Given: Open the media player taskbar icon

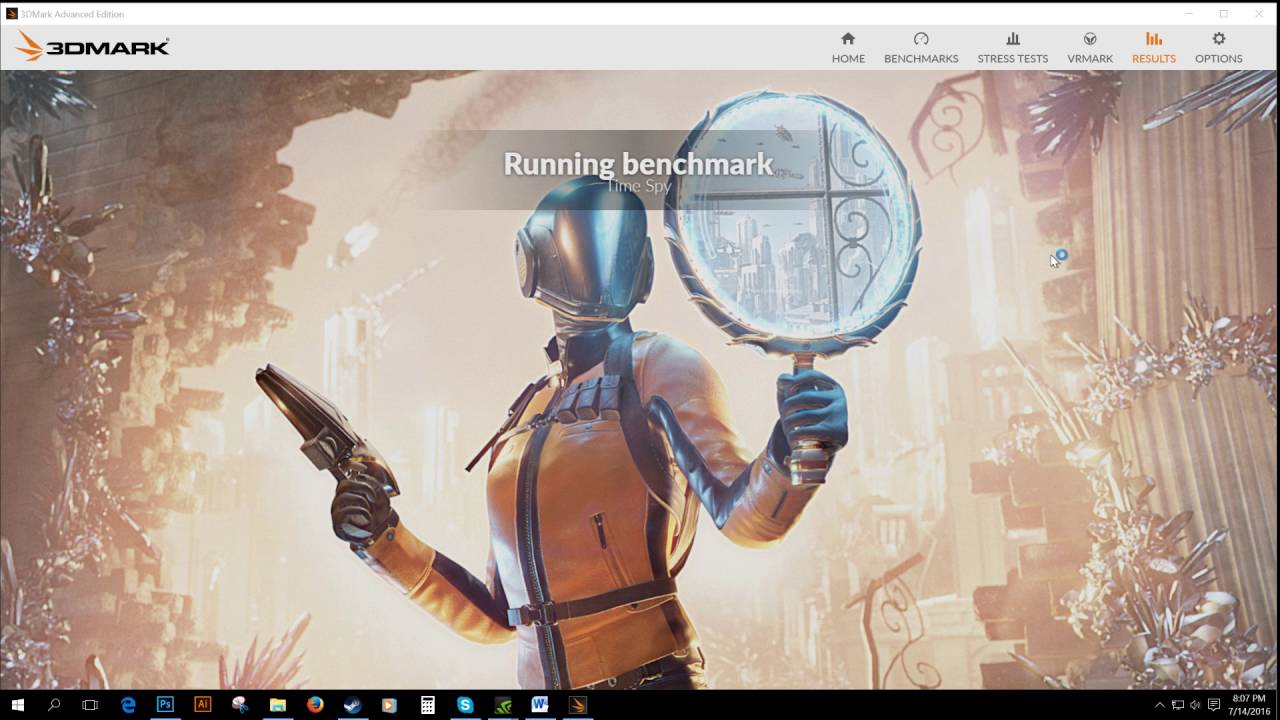Looking at the screenshot, I should pos(390,705).
